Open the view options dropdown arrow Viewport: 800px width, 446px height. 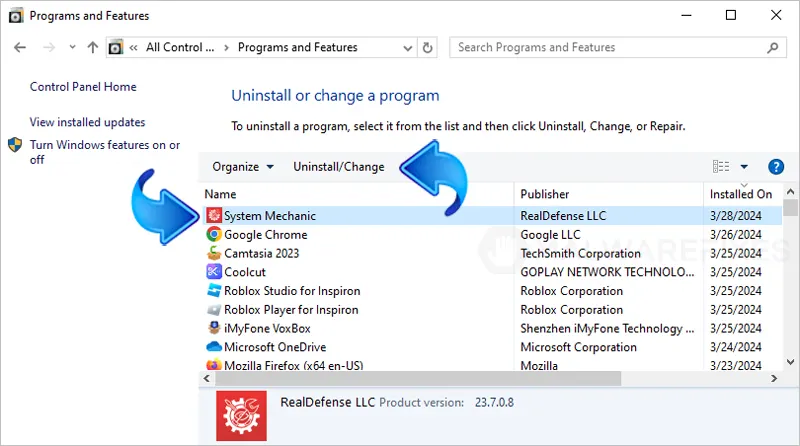744,167
